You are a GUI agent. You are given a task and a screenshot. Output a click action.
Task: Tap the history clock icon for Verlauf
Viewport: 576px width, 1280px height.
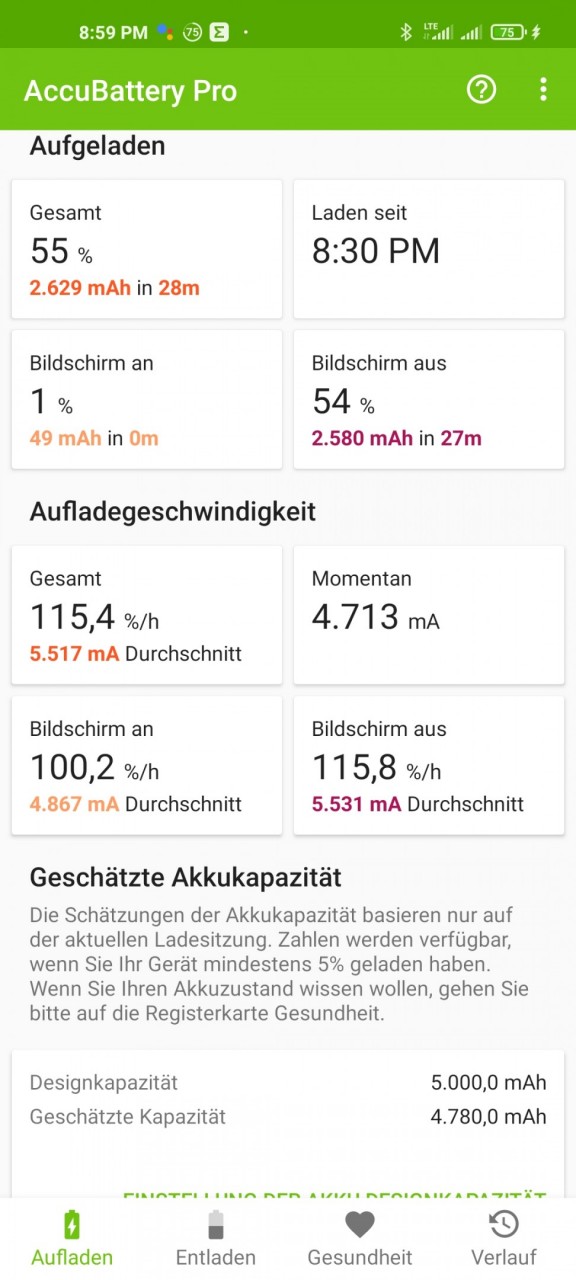click(503, 1225)
